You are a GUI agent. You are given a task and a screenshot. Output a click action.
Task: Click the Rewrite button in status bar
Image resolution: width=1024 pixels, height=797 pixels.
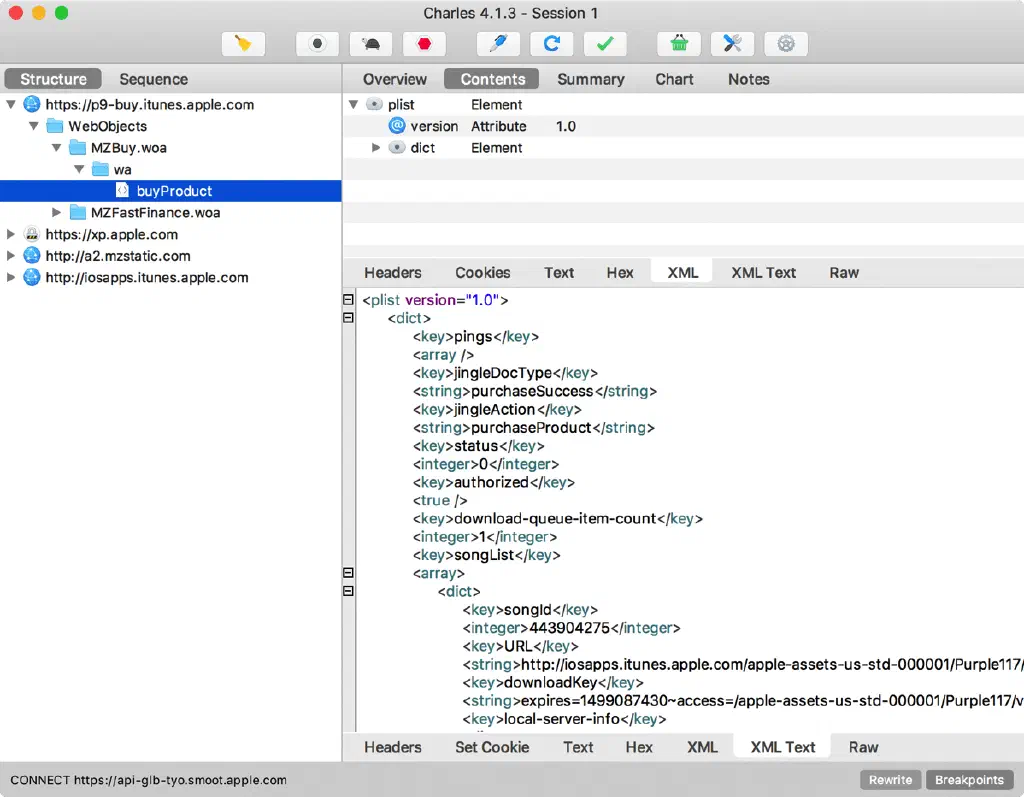click(x=890, y=780)
